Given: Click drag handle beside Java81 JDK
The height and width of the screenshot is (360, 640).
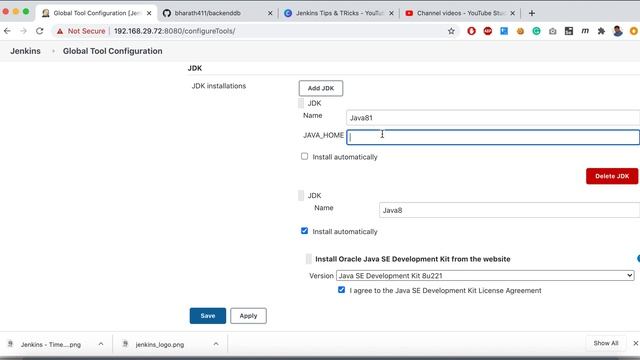Looking at the screenshot, I should 301,103.
